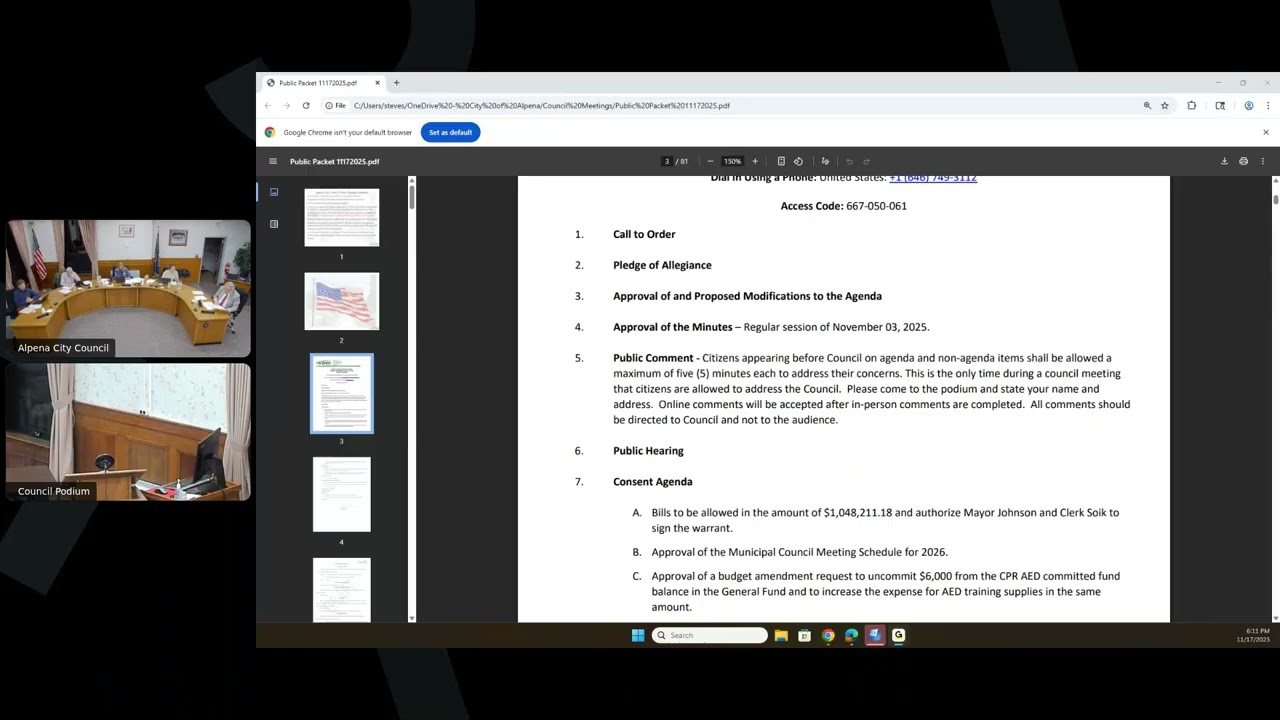Screen dimensions: 1280x720
Task: Open Microsoft Store from taskbar
Action: 804,635
